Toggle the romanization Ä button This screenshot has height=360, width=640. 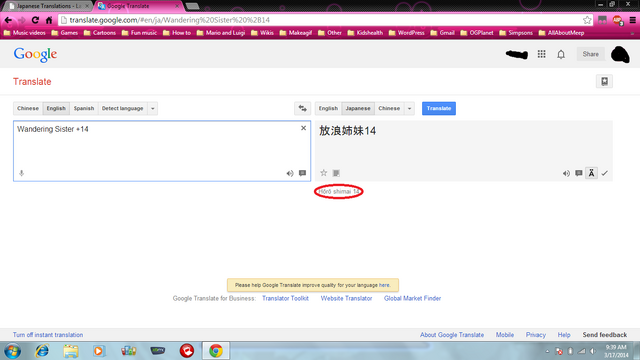pos(591,173)
